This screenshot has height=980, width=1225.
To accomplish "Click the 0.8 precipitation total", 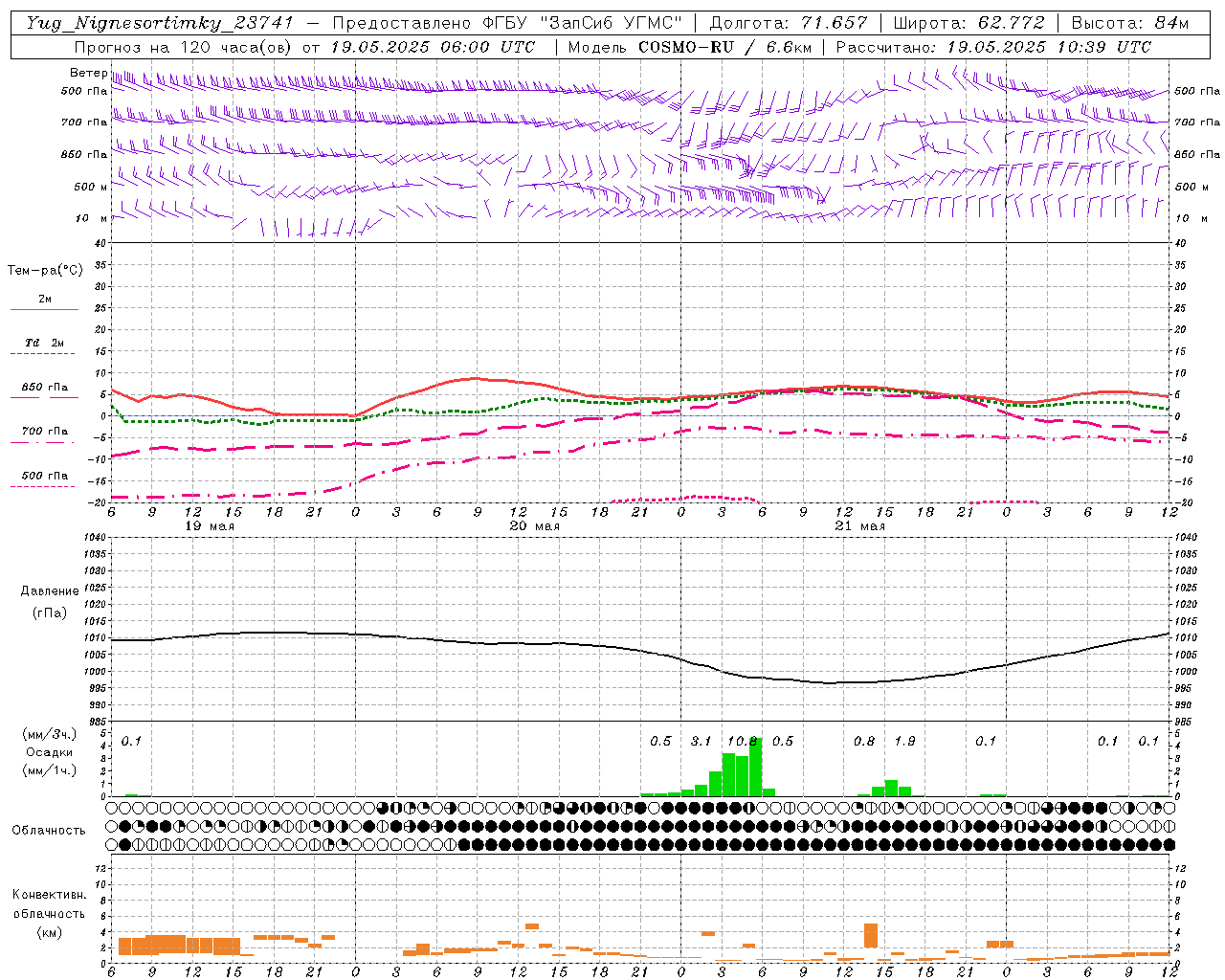I will 864,742.
